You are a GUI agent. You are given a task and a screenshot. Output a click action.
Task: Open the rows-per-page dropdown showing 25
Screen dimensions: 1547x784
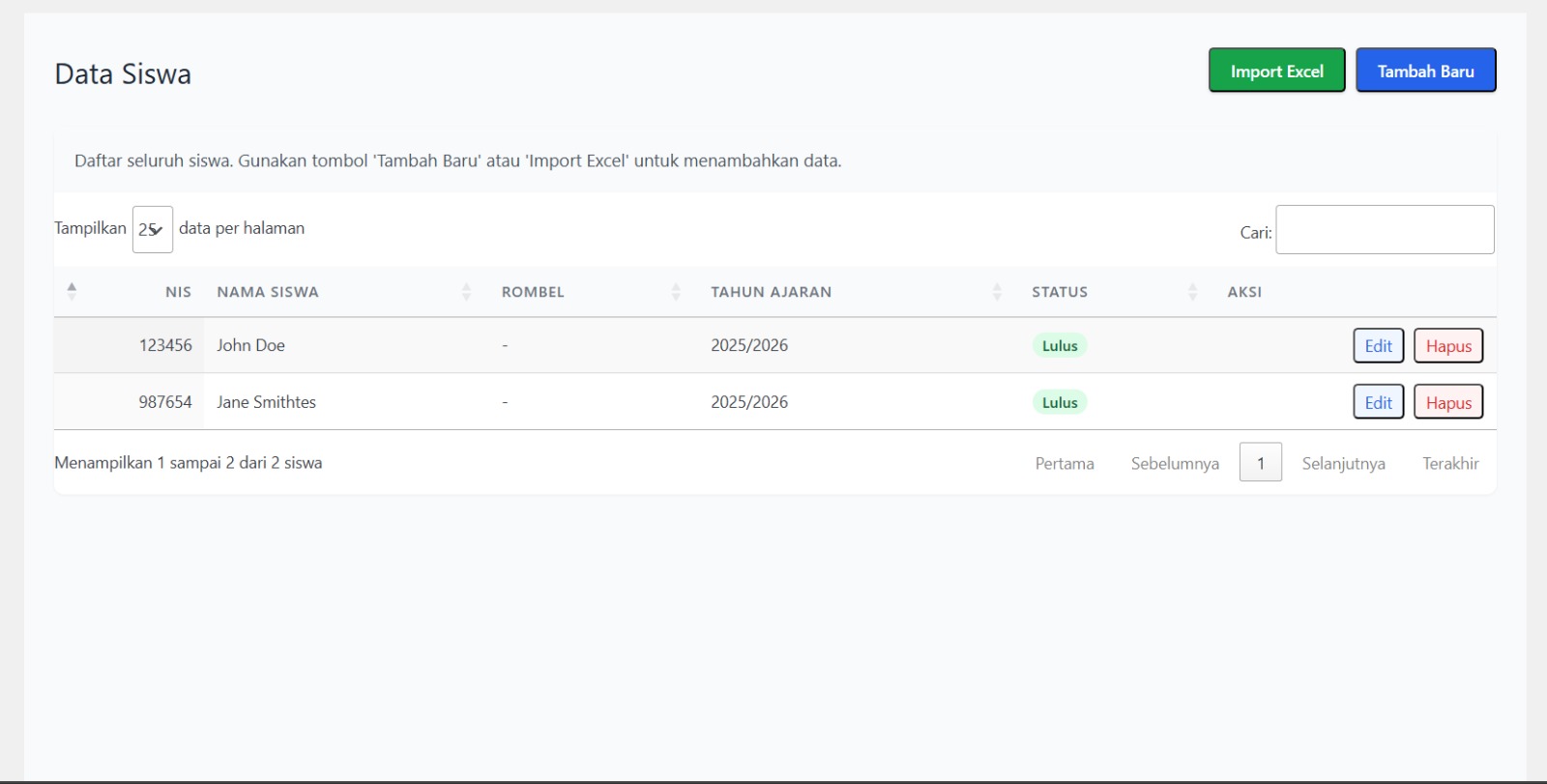[152, 229]
